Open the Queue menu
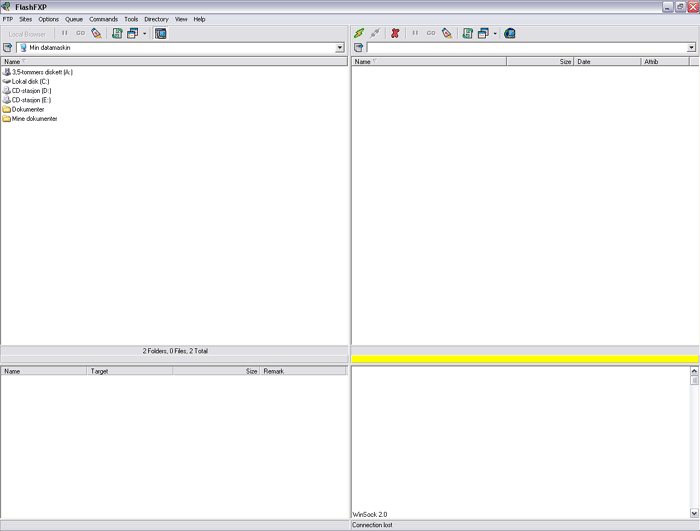Viewport: 700px width, 531px height. (74, 19)
